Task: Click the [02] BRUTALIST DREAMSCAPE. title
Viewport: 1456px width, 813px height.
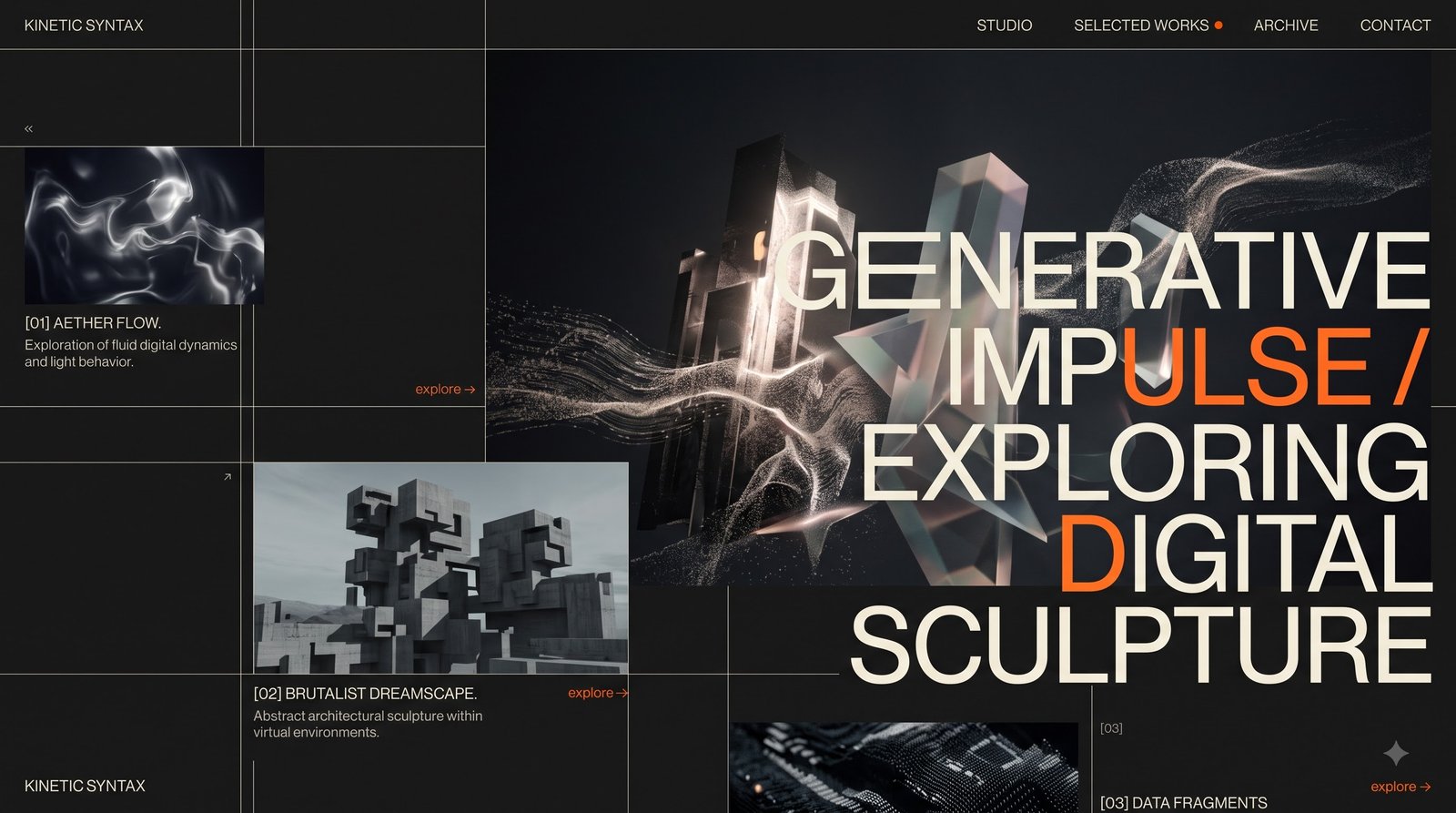Action: pyautogui.click(x=365, y=694)
